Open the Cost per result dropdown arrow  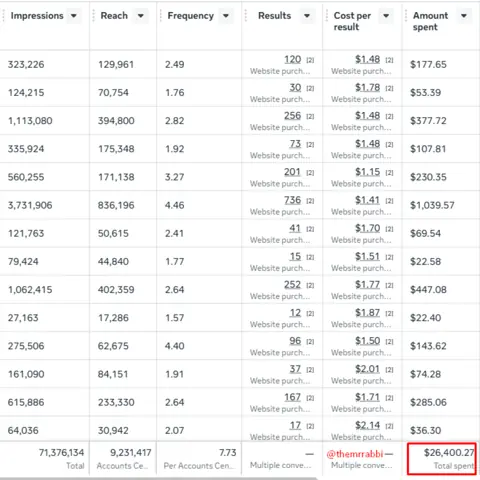point(386,16)
